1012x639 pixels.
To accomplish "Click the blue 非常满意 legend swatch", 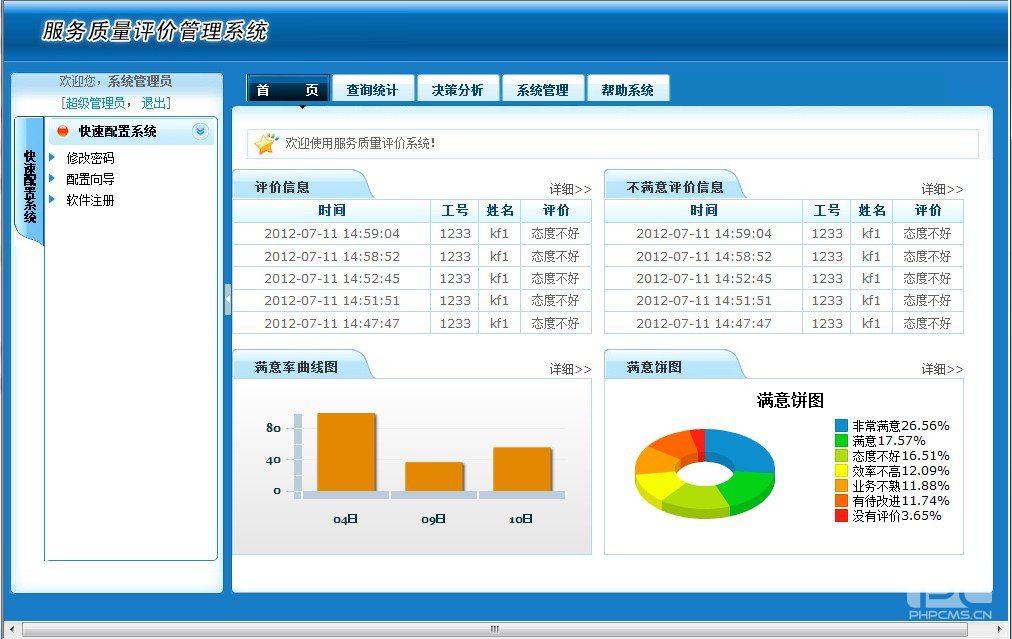I will [x=841, y=426].
